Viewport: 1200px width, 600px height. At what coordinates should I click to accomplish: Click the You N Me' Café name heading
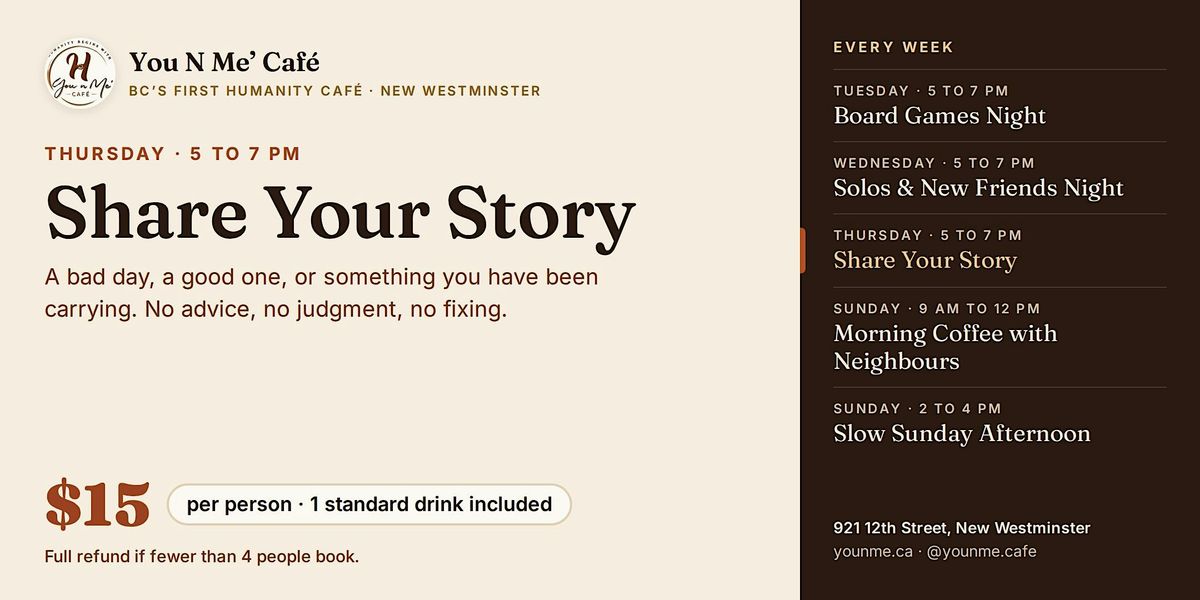pyautogui.click(x=225, y=62)
